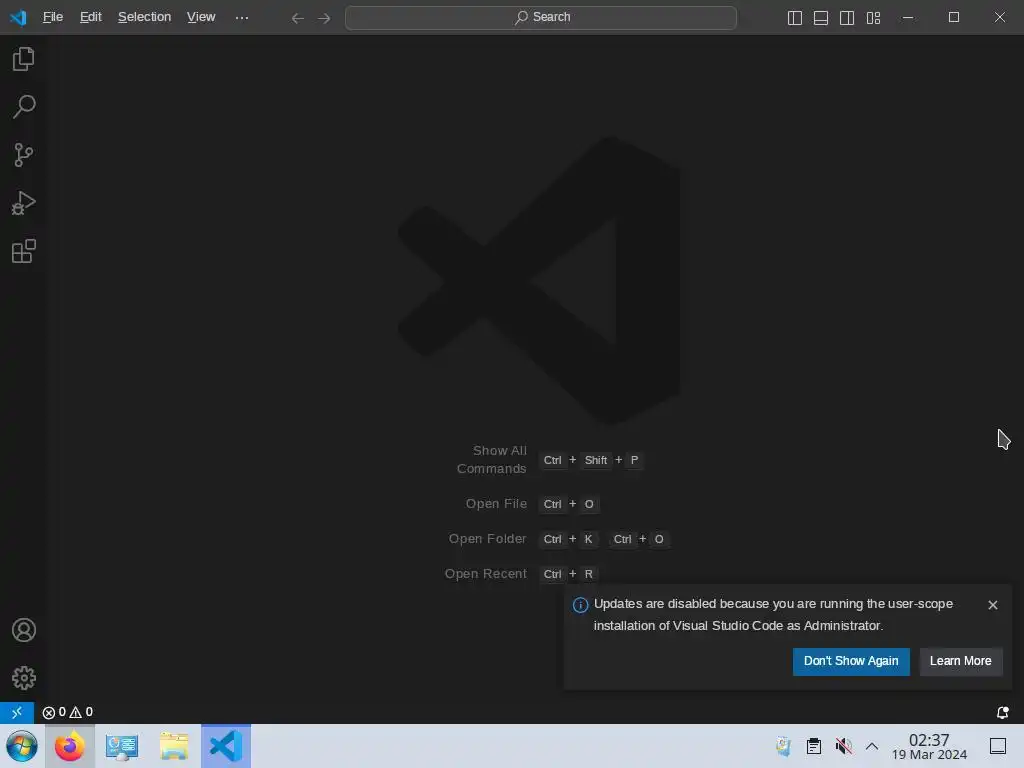The image size is (1024, 768).
Task: Go back with the left arrow
Action: point(298,18)
